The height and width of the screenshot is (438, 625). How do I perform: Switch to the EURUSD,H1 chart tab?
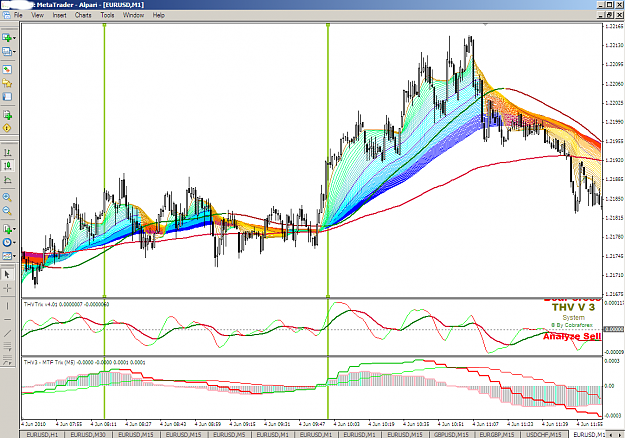(42, 434)
